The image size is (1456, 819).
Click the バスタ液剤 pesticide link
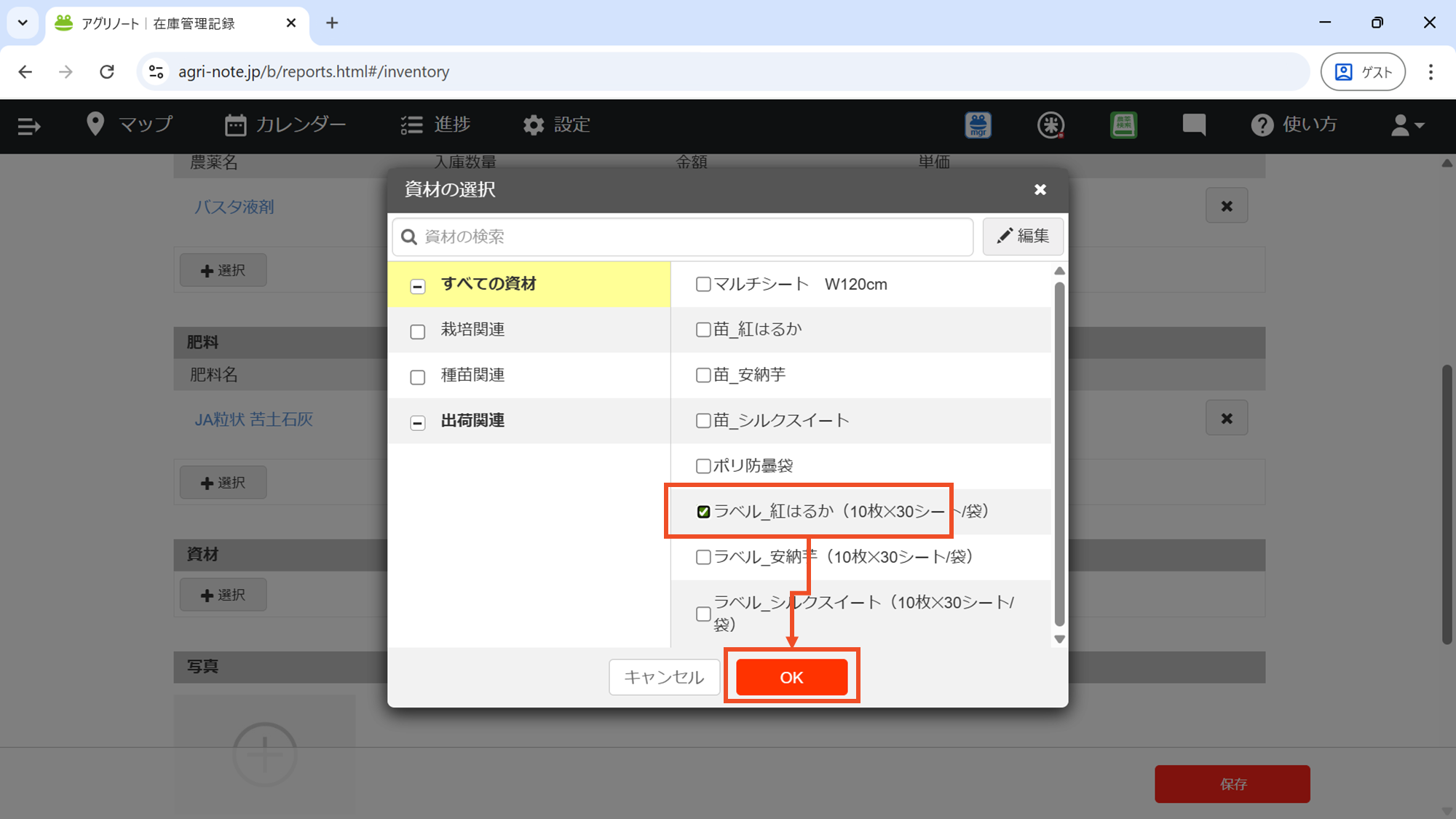point(234,207)
